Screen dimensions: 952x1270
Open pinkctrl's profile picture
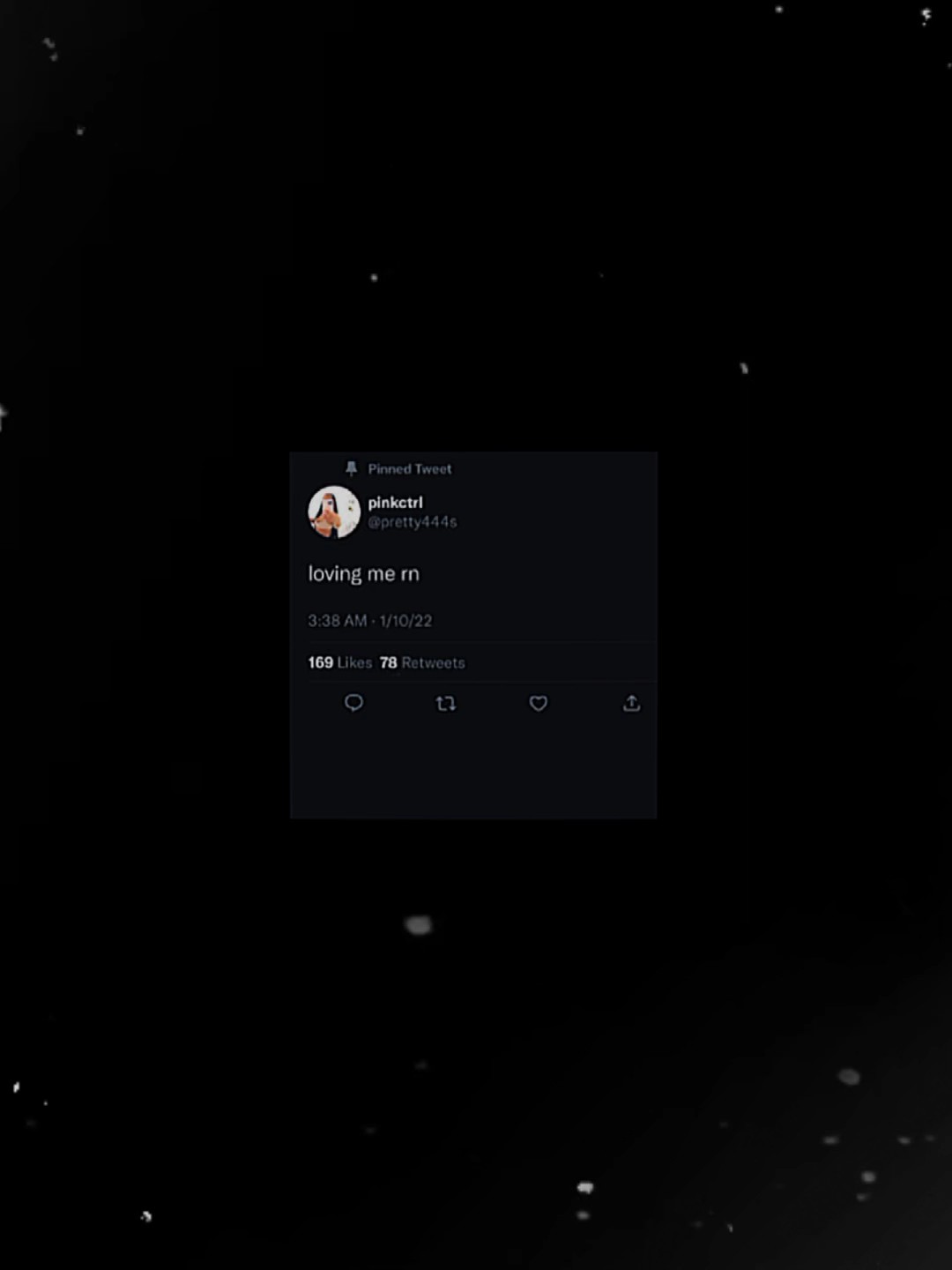tap(334, 512)
